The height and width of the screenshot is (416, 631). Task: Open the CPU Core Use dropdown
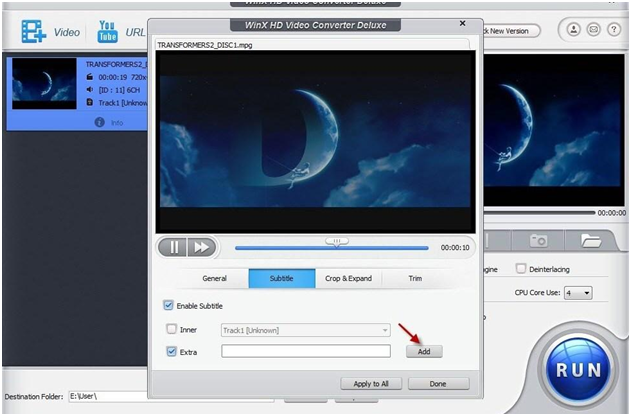point(579,293)
